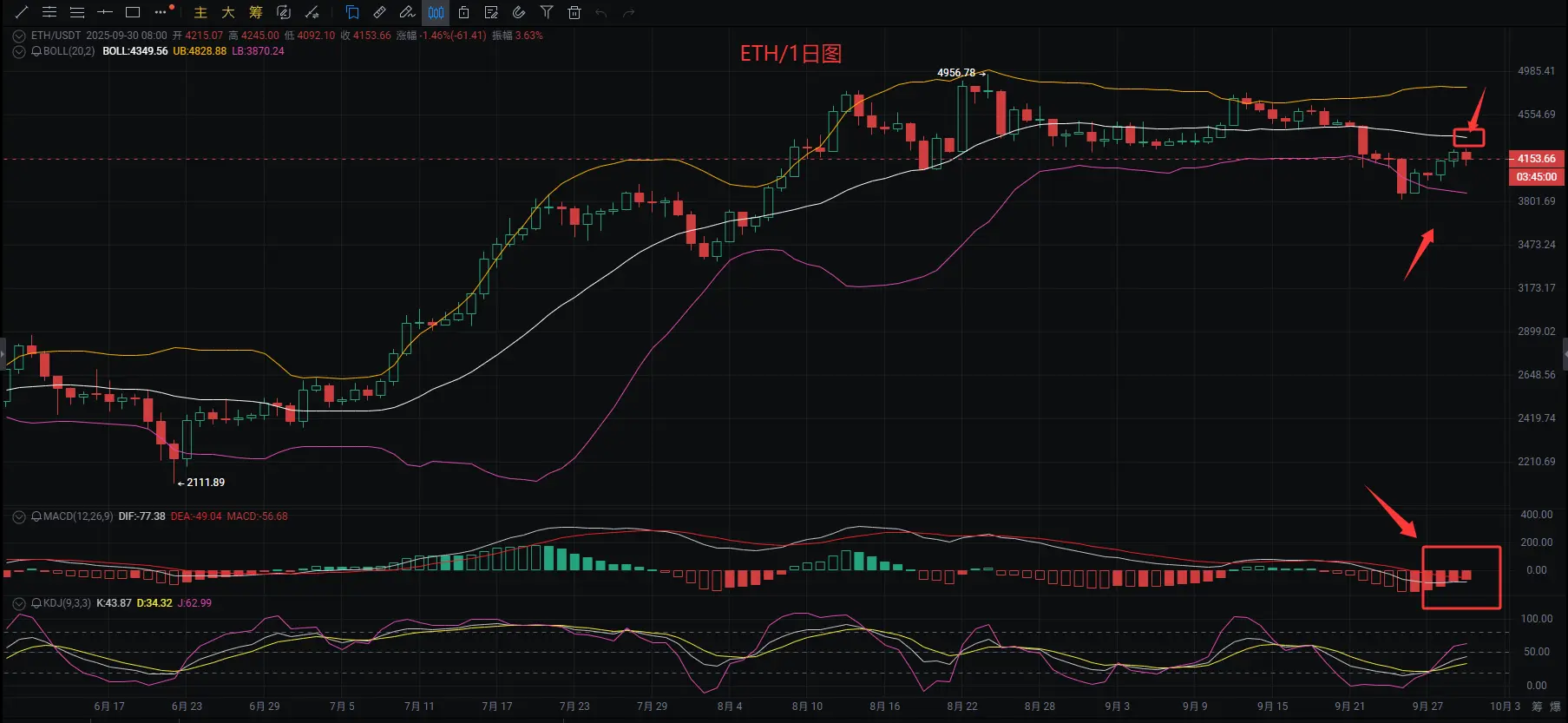
Task: Toggle the highlighted candlestick chart-type button
Action: [x=436, y=12]
